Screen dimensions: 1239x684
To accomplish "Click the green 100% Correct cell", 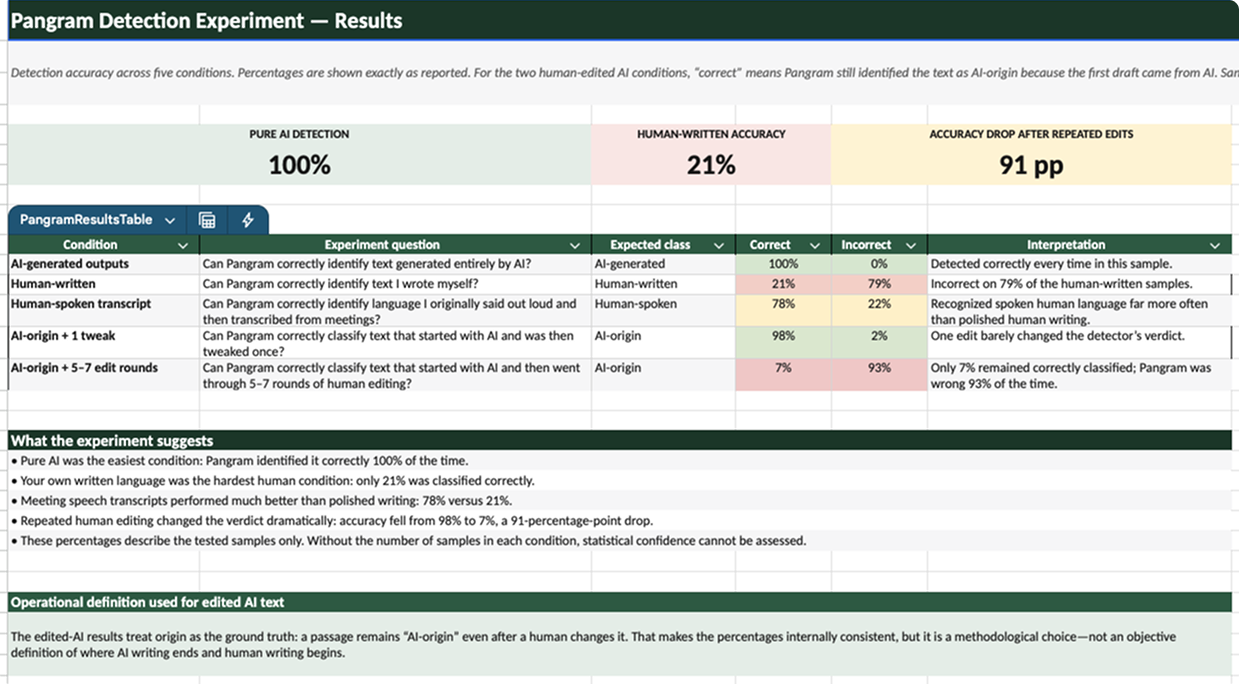I will tap(783, 264).
